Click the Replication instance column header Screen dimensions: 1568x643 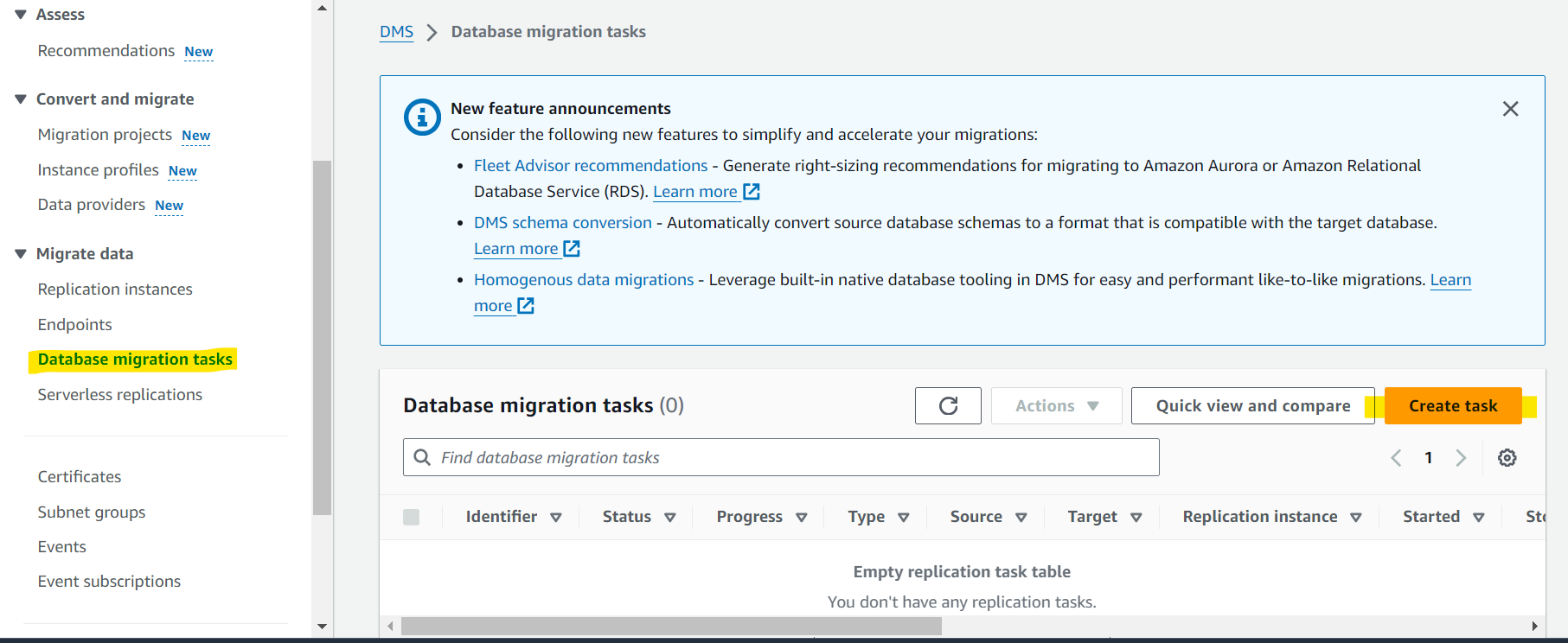pyautogui.click(x=1260, y=517)
